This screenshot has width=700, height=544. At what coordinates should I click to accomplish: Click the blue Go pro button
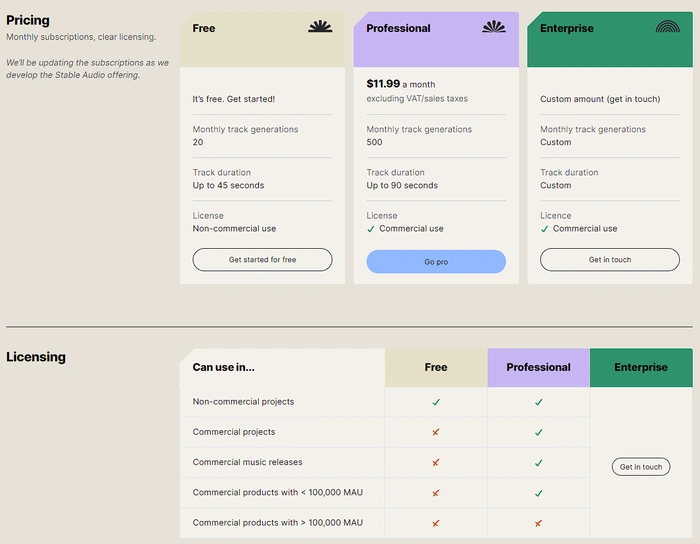436,262
